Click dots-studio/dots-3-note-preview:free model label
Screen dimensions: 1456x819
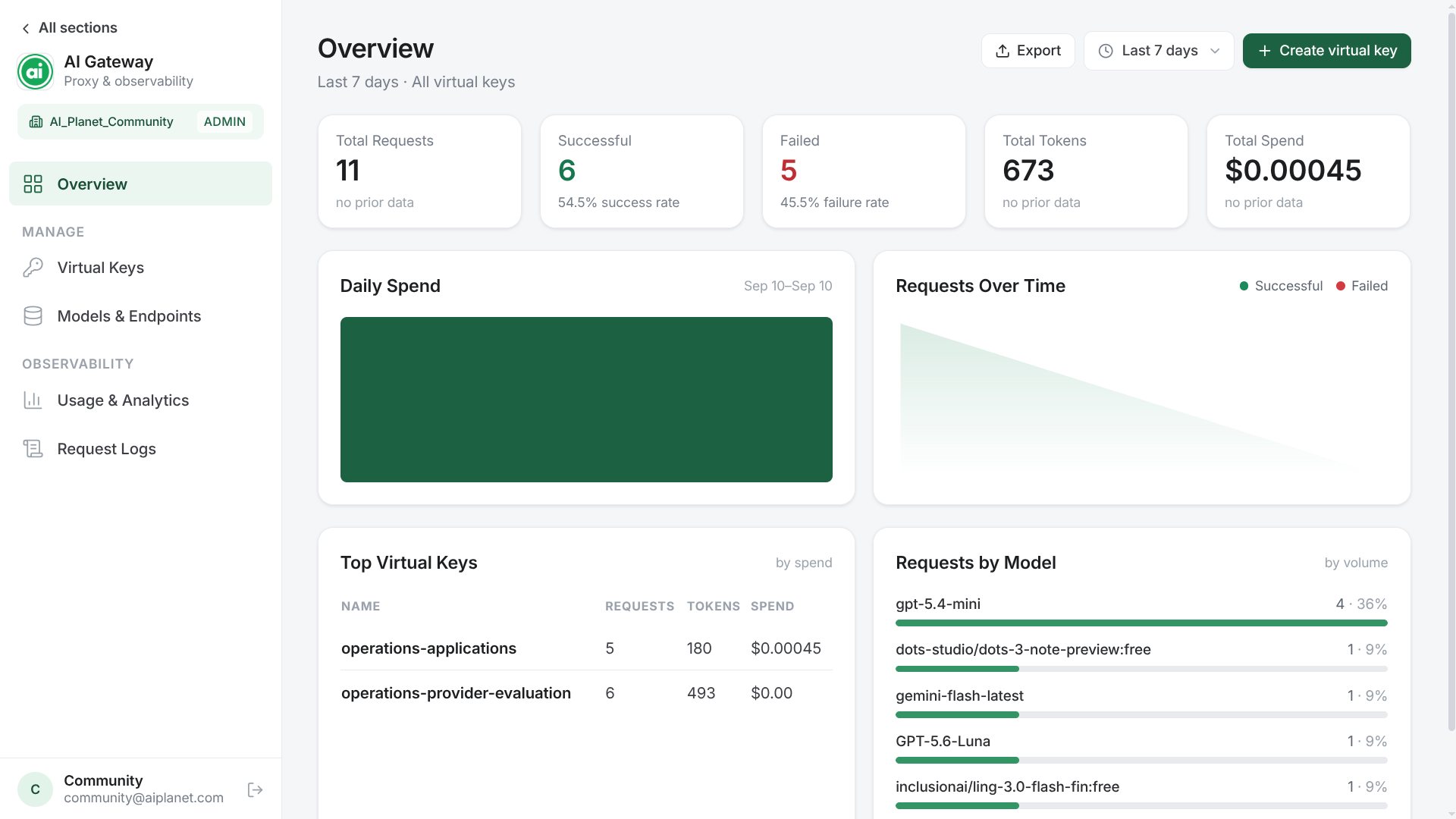pyautogui.click(x=1023, y=650)
